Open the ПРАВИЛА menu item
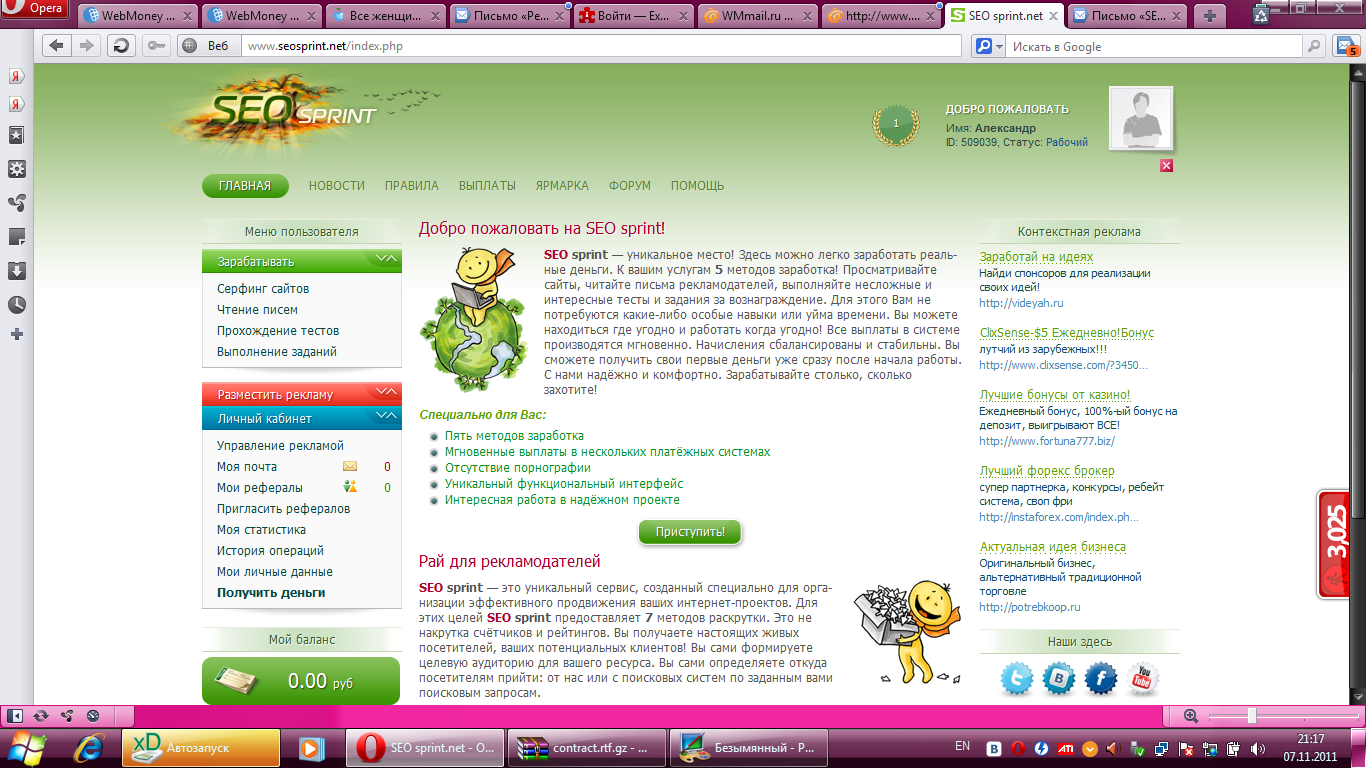 [412, 186]
